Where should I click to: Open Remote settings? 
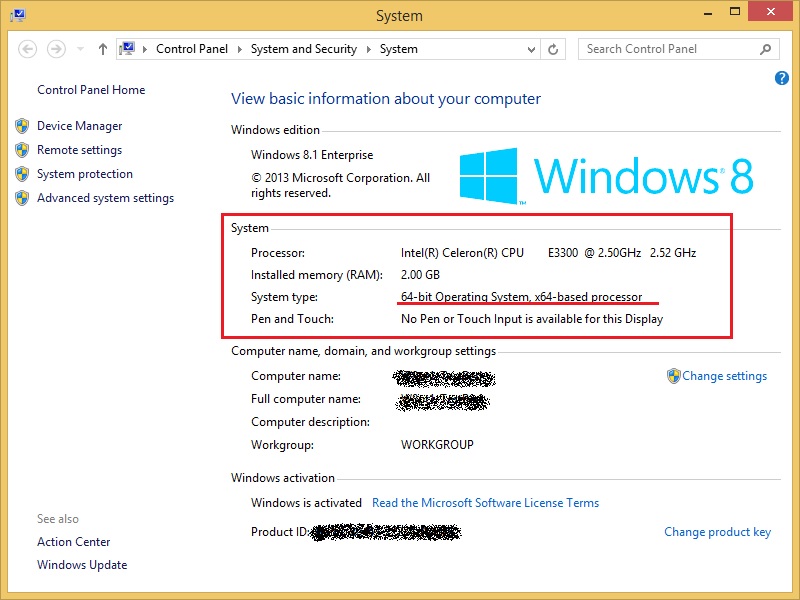[x=80, y=149]
